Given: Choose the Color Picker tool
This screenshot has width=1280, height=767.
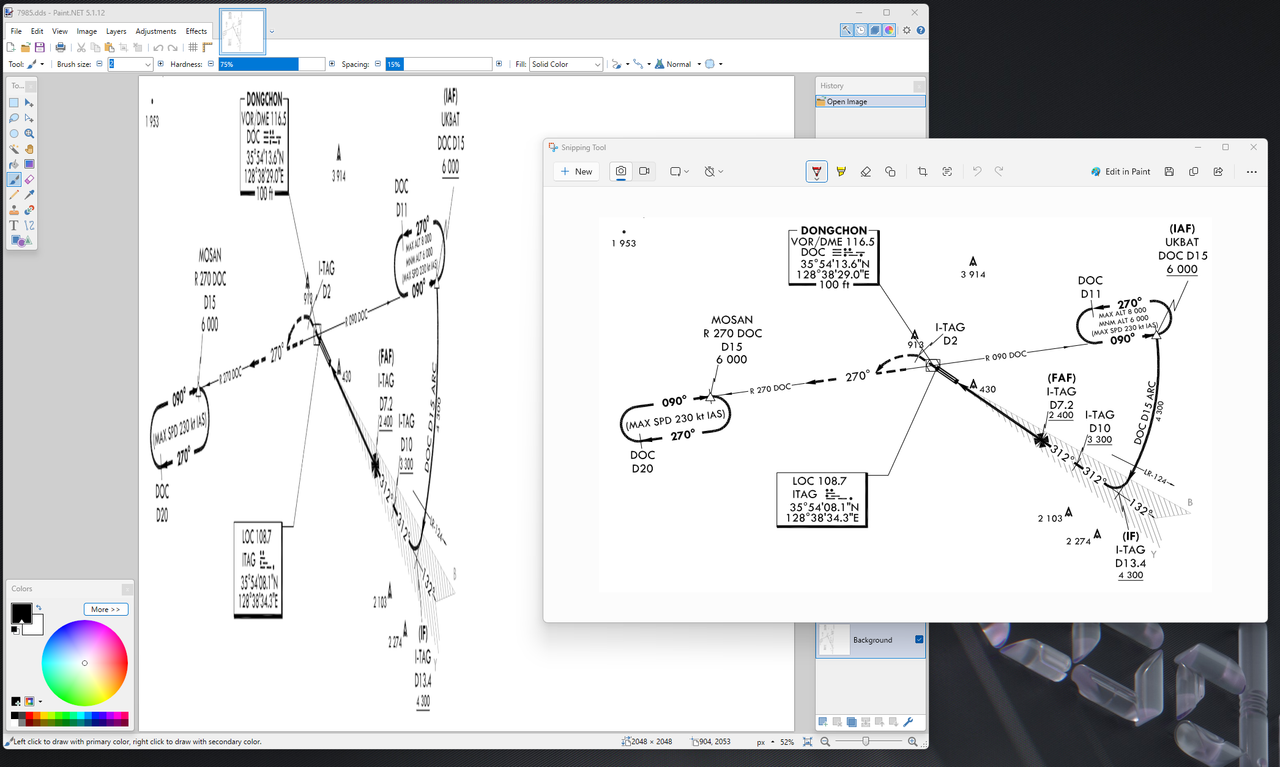Looking at the screenshot, I should [x=29, y=195].
